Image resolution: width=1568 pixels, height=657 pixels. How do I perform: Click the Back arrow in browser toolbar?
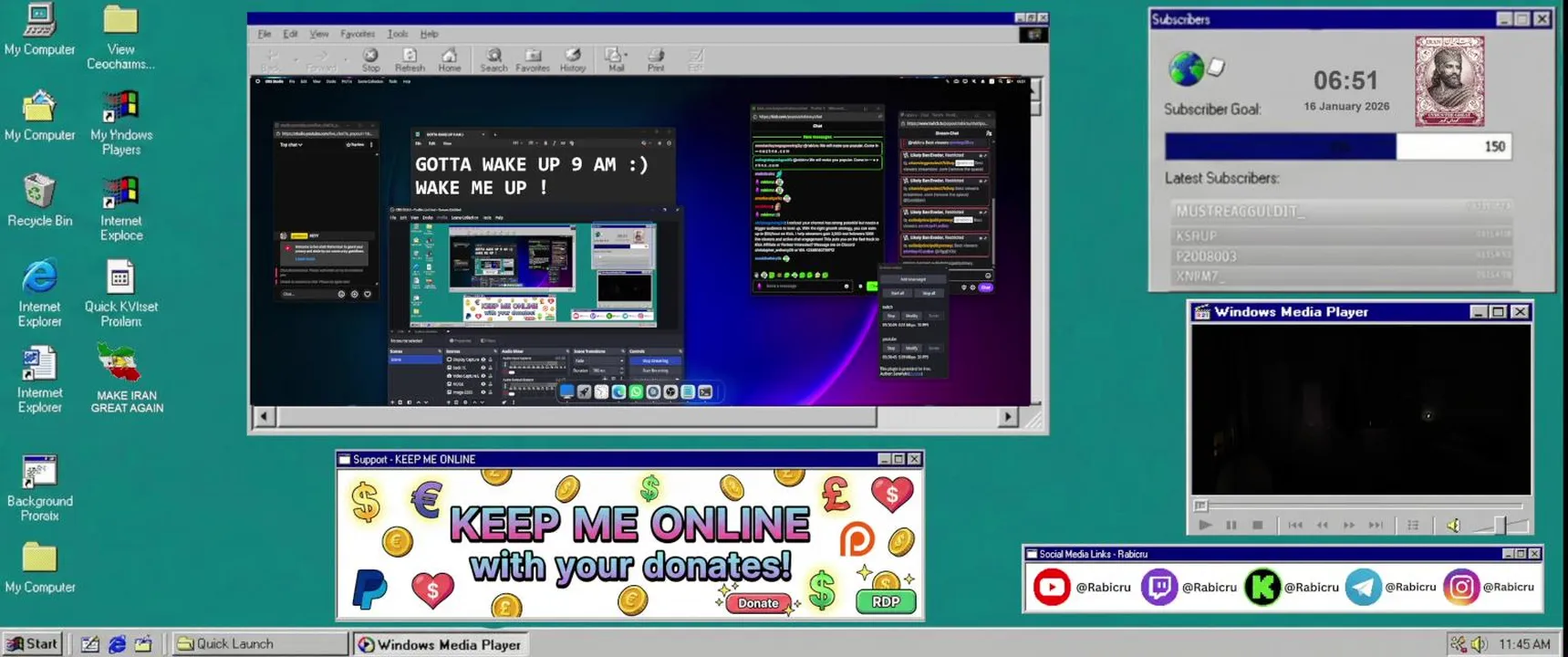(x=271, y=60)
